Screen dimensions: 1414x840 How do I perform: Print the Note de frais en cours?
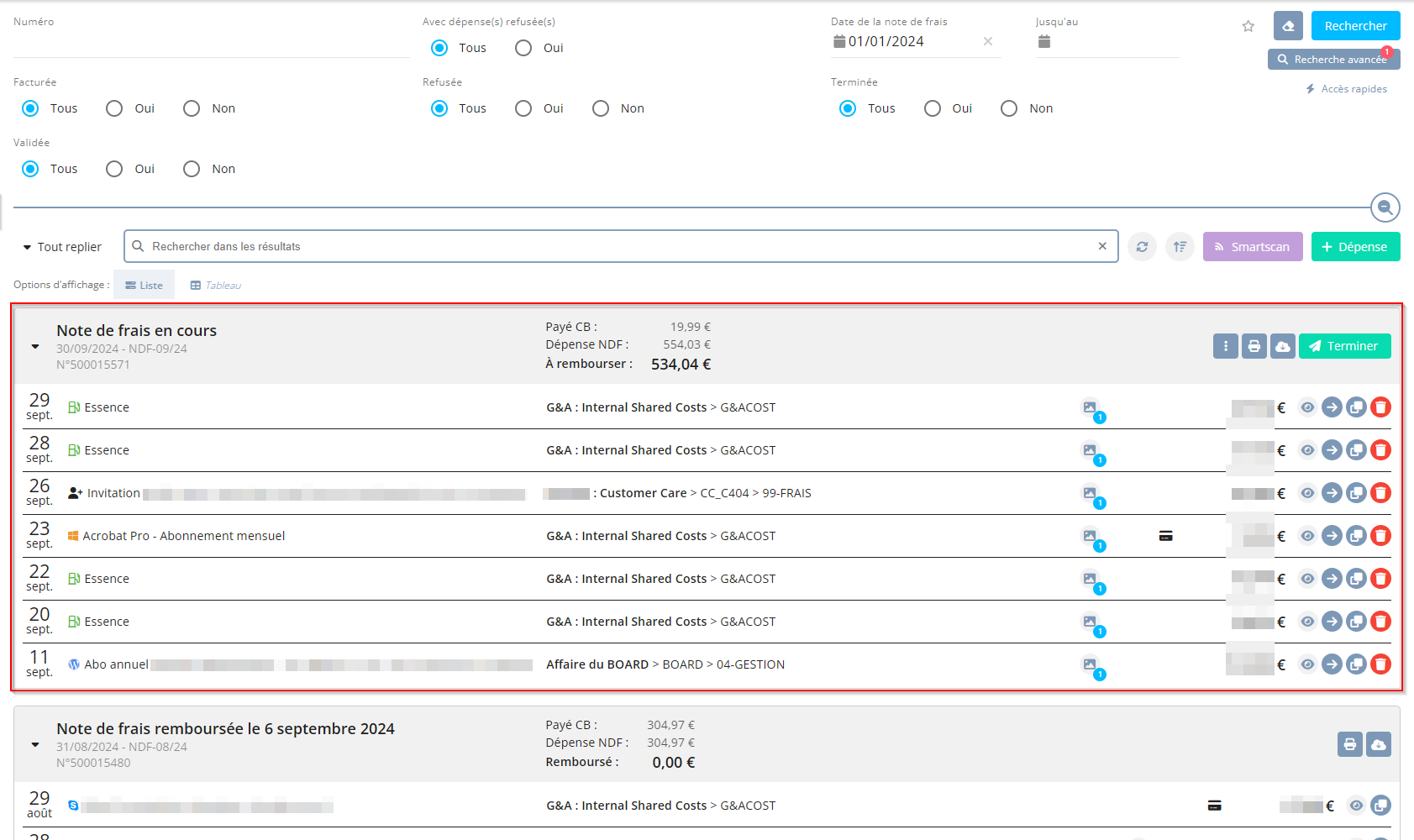pos(1254,346)
